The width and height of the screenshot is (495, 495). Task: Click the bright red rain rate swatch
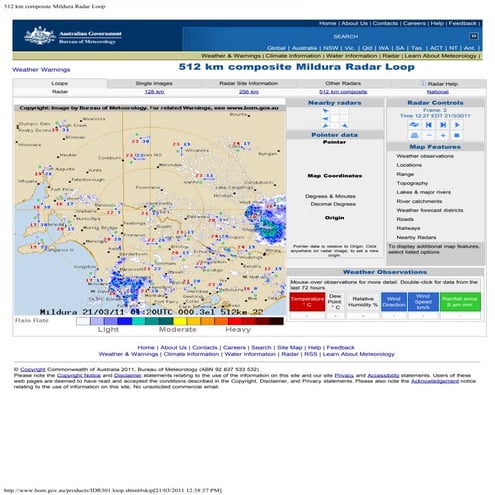pos(235,321)
